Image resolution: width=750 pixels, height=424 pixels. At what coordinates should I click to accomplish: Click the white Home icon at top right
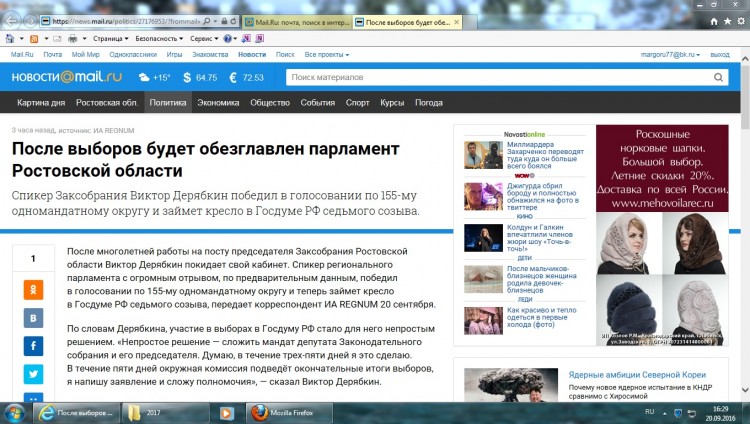coord(714,22)
